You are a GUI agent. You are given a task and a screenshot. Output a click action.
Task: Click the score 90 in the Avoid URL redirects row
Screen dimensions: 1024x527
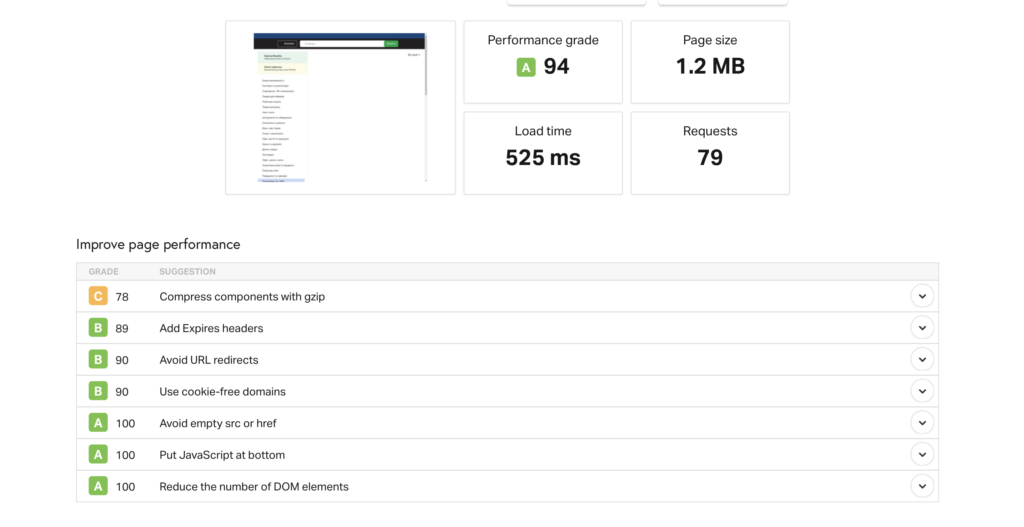(122, 360)
